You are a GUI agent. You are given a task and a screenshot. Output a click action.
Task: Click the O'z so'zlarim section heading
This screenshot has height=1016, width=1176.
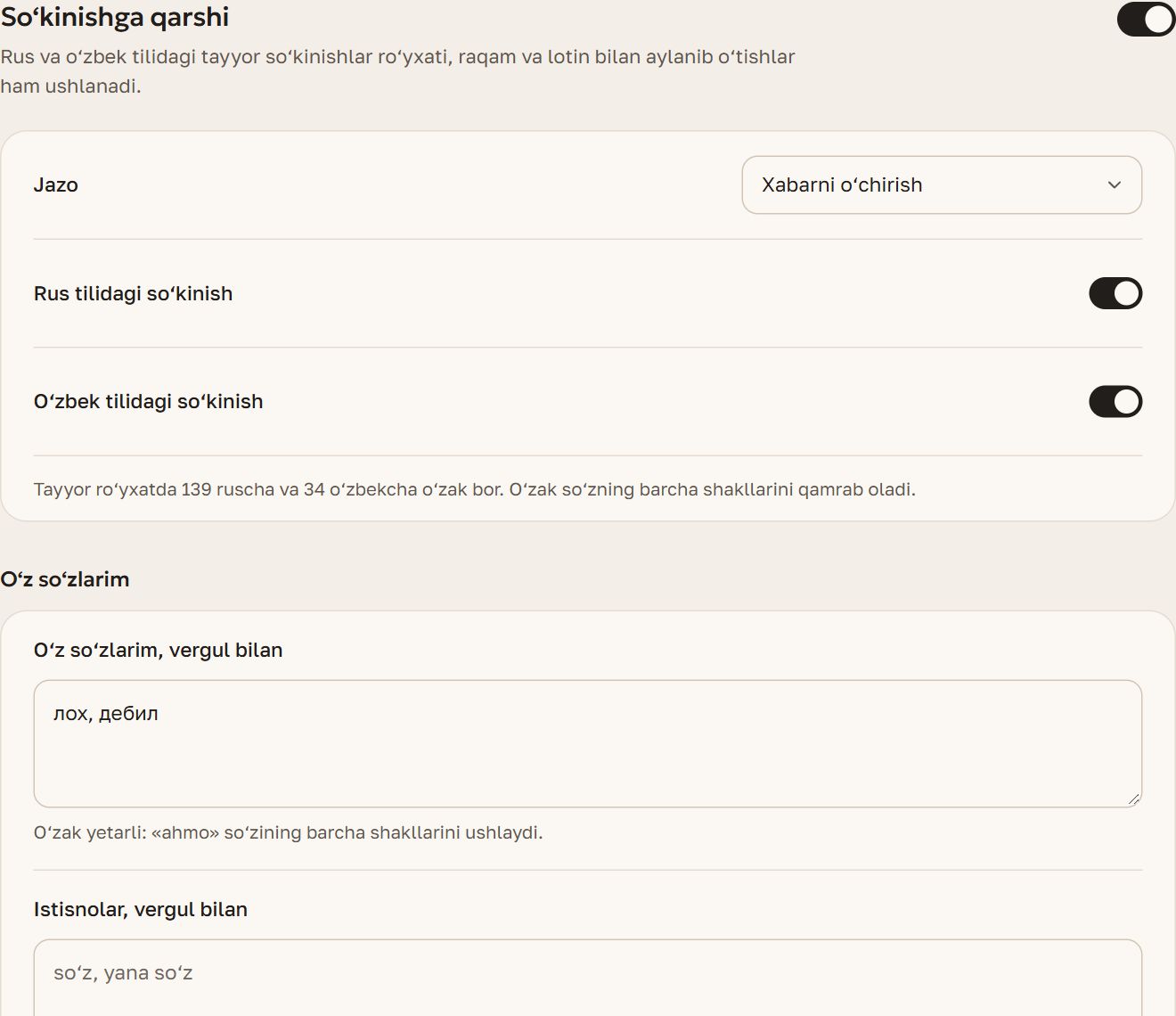[x=65, y=579]
